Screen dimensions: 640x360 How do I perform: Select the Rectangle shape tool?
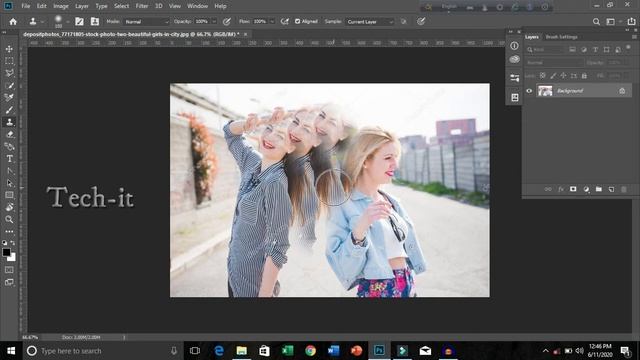pyautogui.click(x=9, y=195)
